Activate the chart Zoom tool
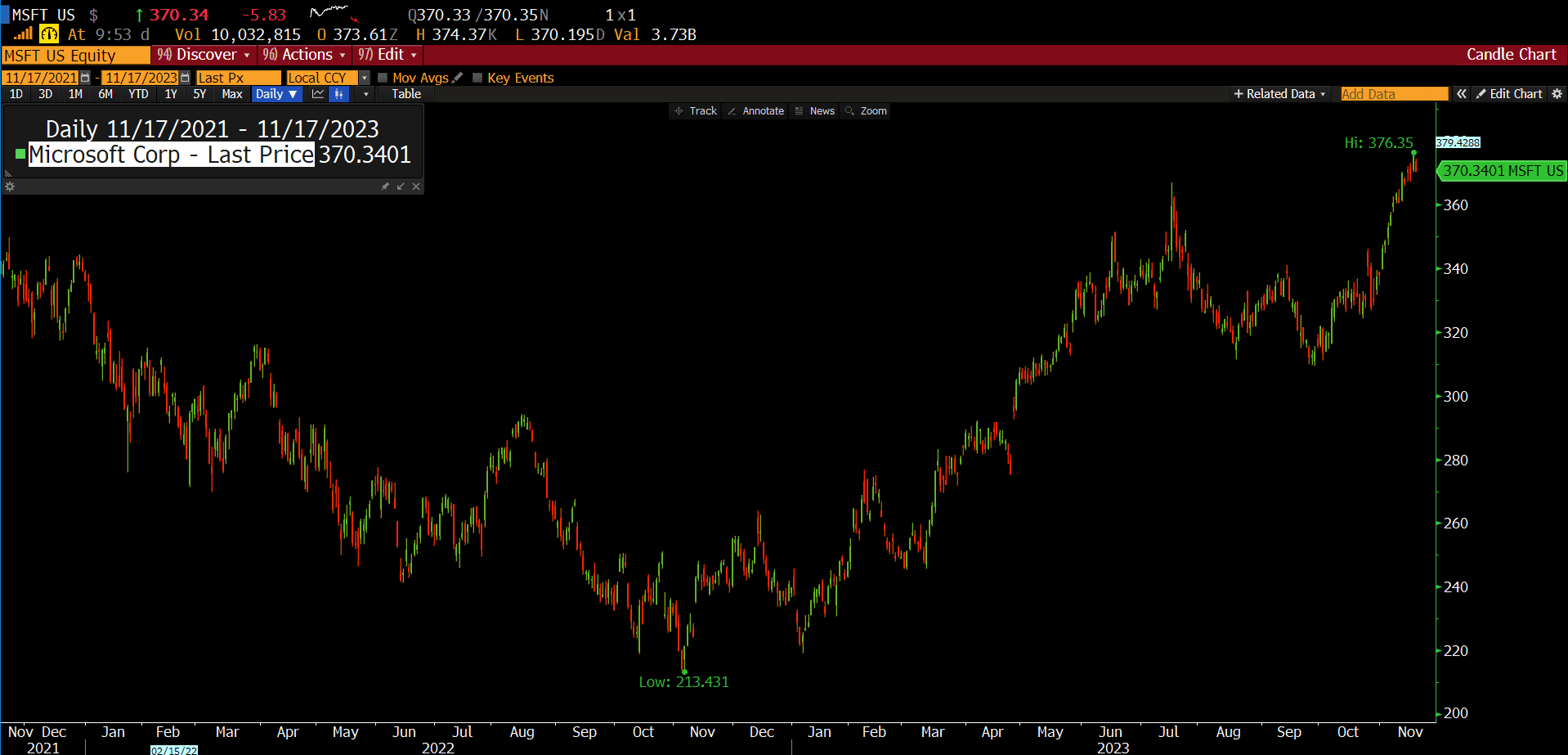This screenshot has width=1568, height=755. coord(867,111)
